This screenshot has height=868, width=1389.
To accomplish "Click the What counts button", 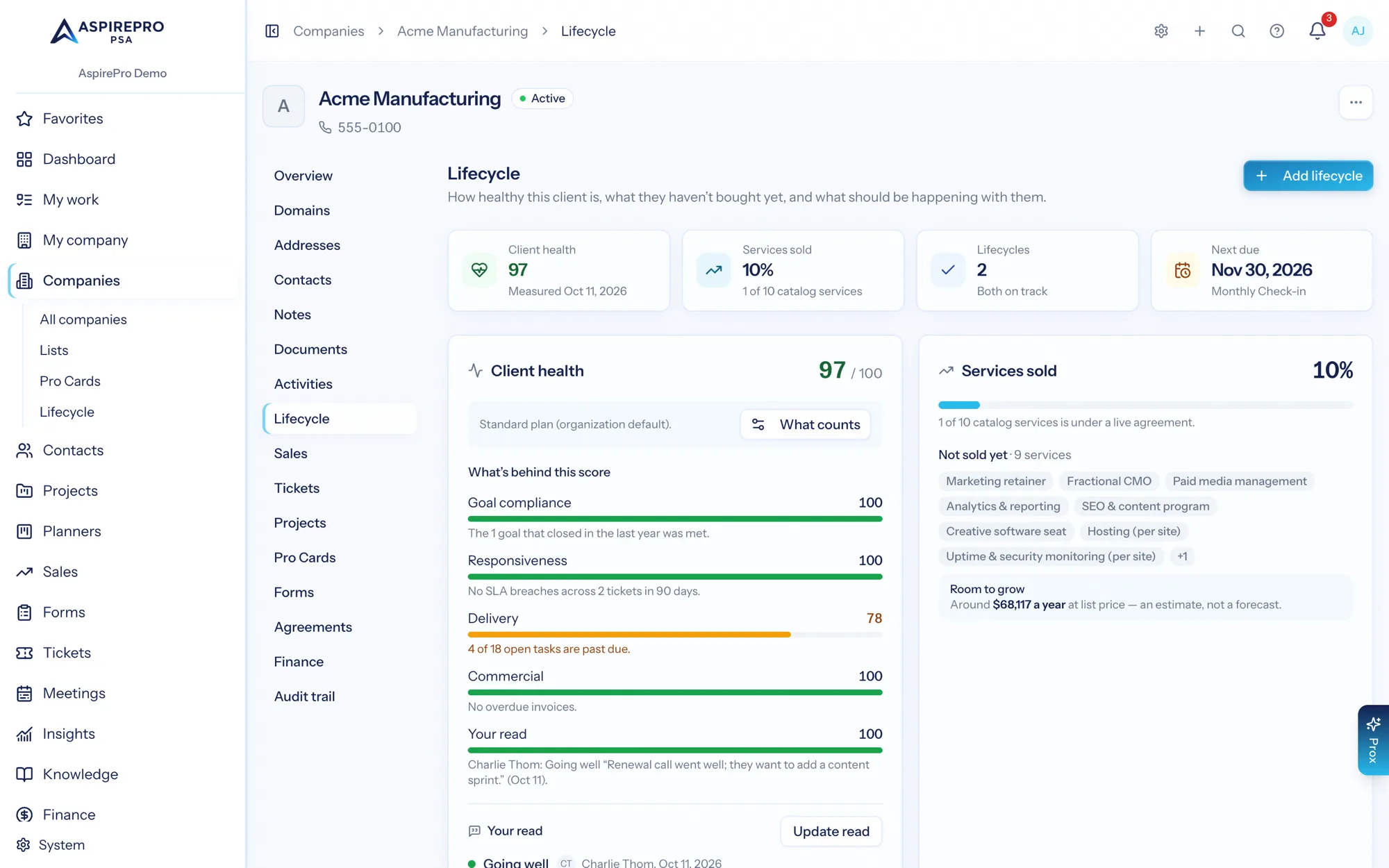I will tap(806, 424).
